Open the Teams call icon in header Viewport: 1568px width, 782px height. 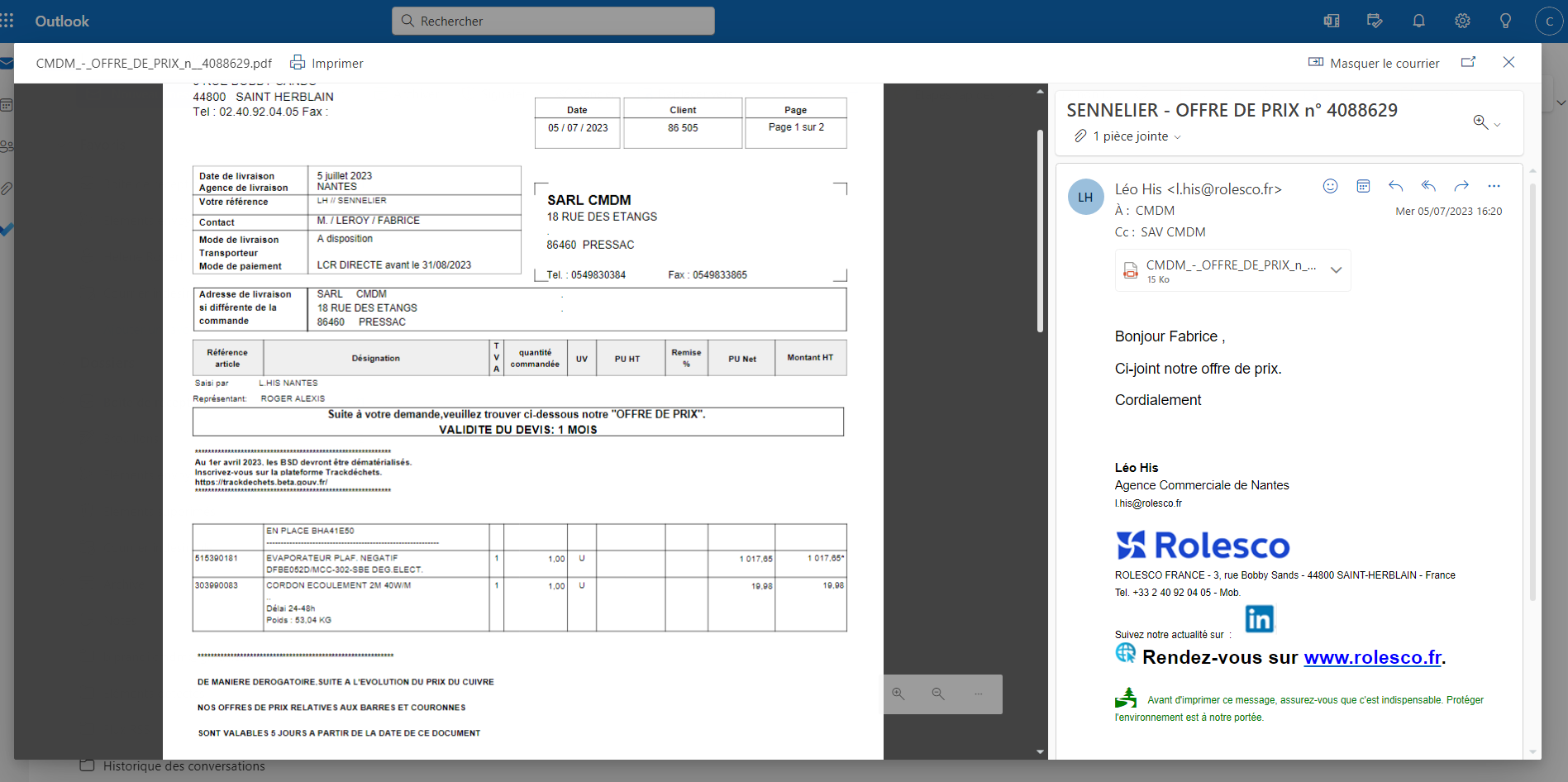pos(1332,21)
